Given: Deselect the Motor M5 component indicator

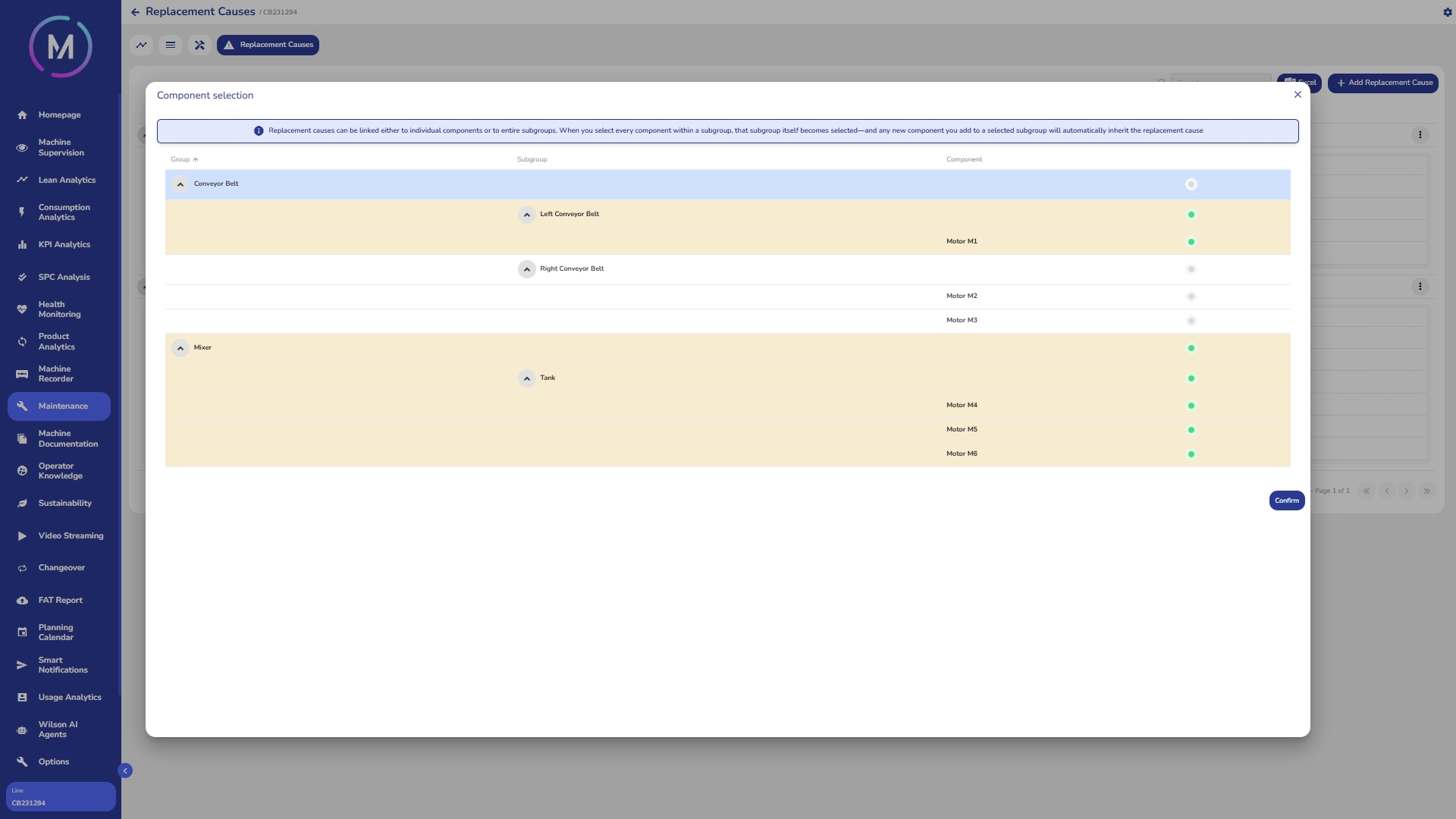Looking at the screenshot, I should coord(1191,430).
